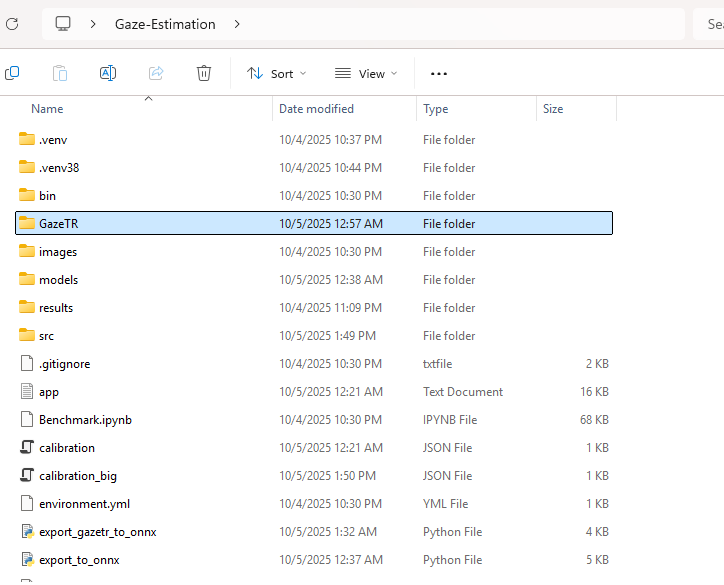
Task: Select the app file name
Action: click(49, 392)
